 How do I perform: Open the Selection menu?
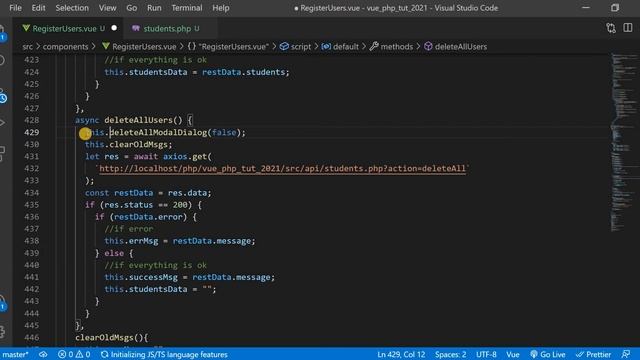72,8
